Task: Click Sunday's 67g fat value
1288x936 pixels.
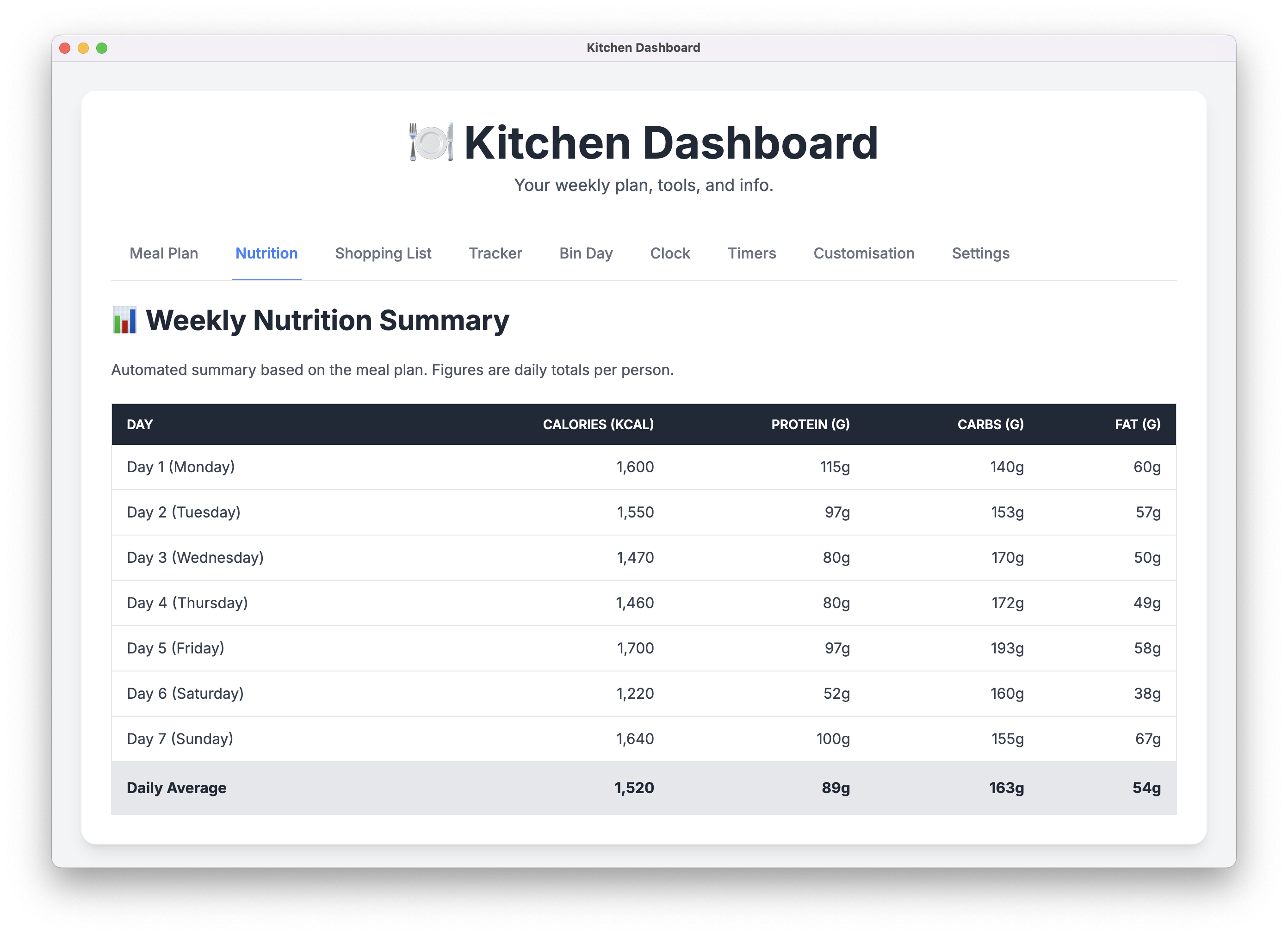Action: click(1148, 739)
